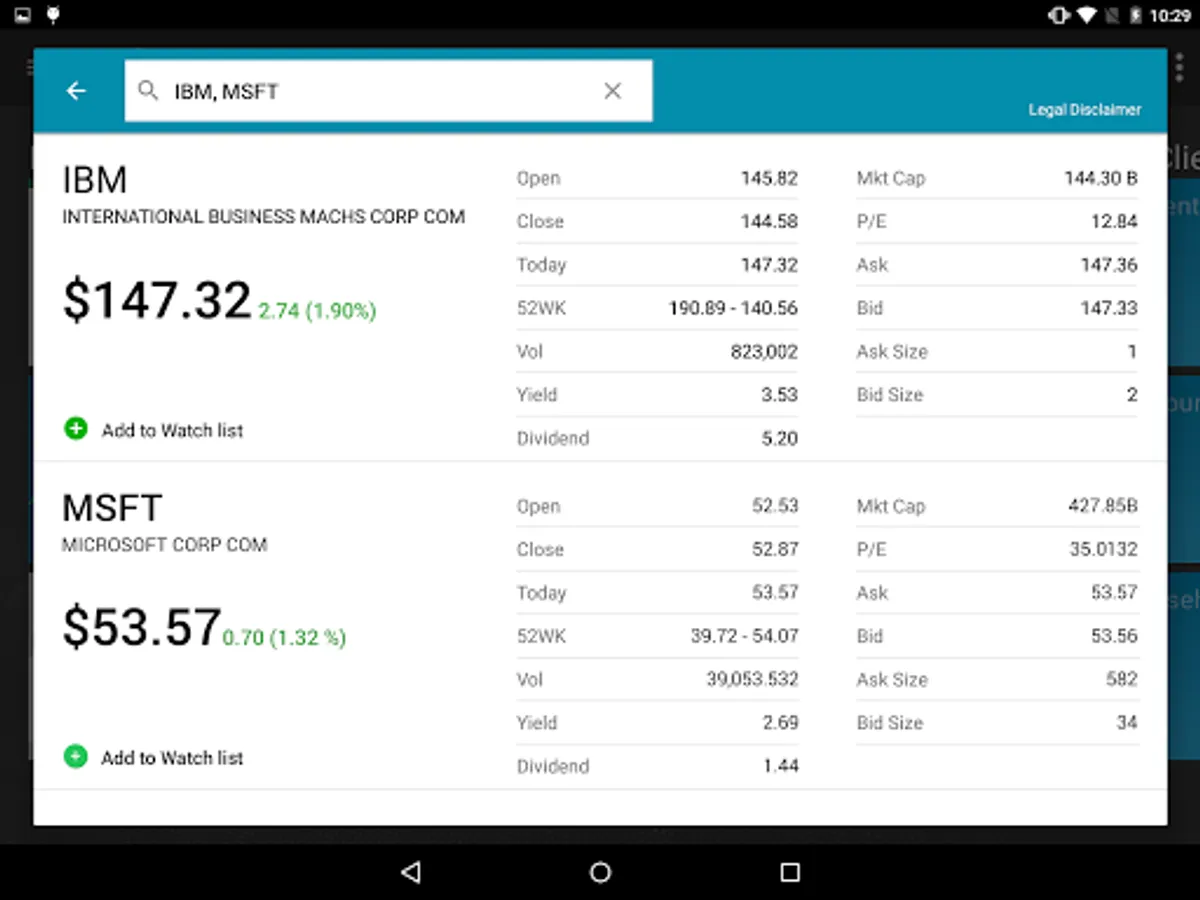Click IBM 'Add to Watch list' label
The image size is (1200, 900).
[172, 430]
